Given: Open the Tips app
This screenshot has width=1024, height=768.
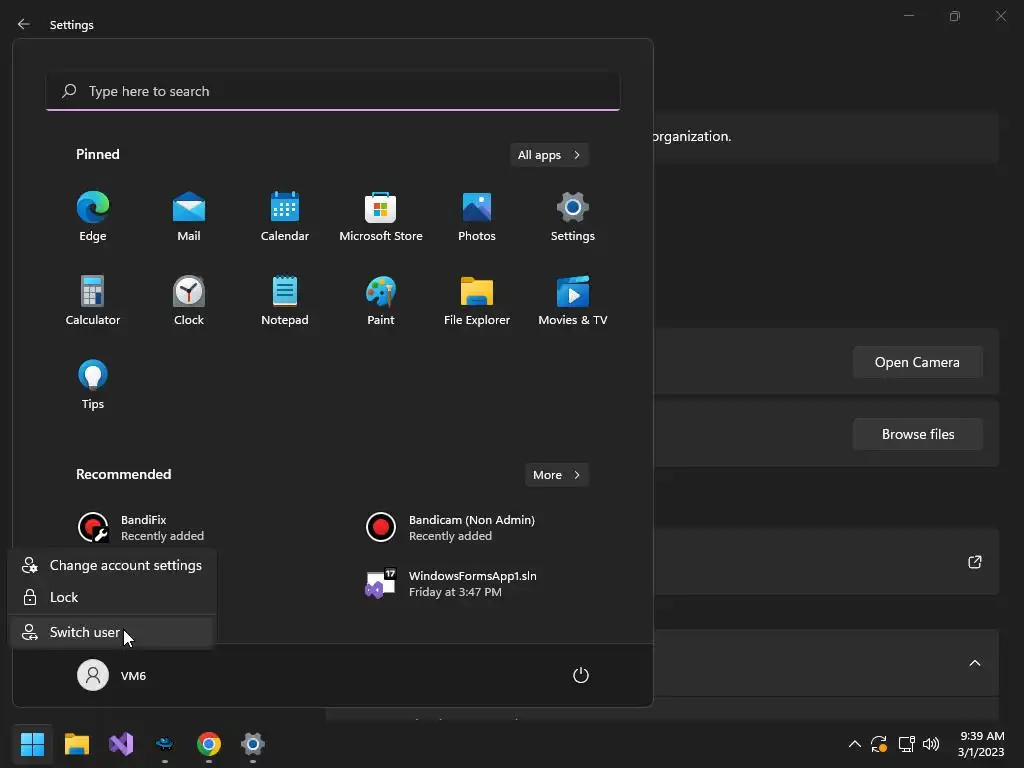Looking at the screenshot, I should [x=93, y=385].
